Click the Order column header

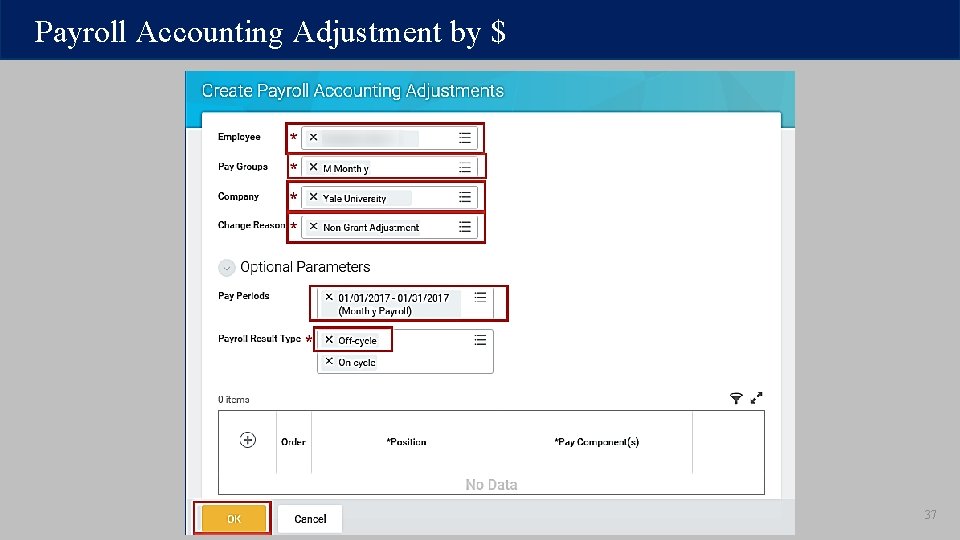click(x=293, y=442)
